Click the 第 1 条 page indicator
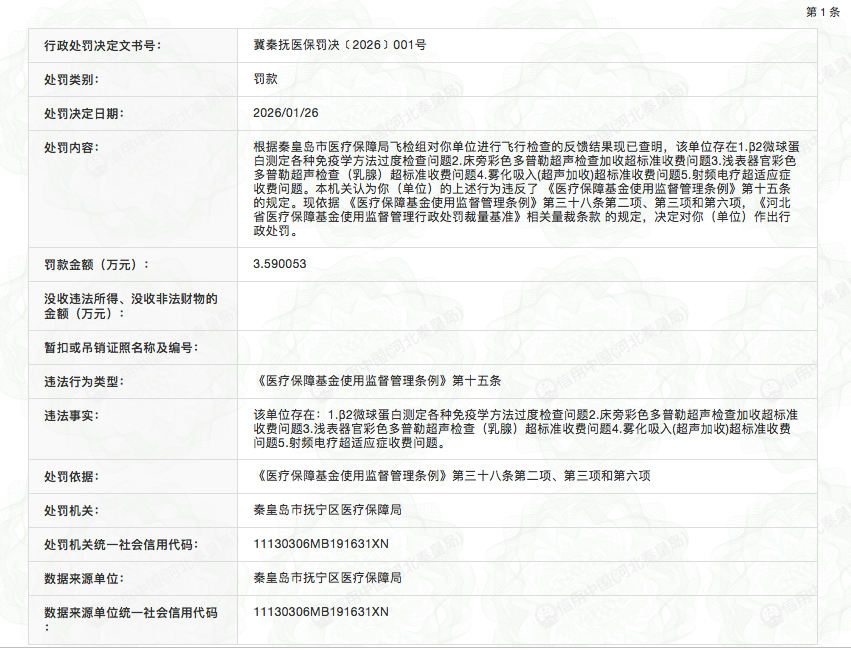Image resolution: width=851 pixels, height=654 pixels. point(823,12)
